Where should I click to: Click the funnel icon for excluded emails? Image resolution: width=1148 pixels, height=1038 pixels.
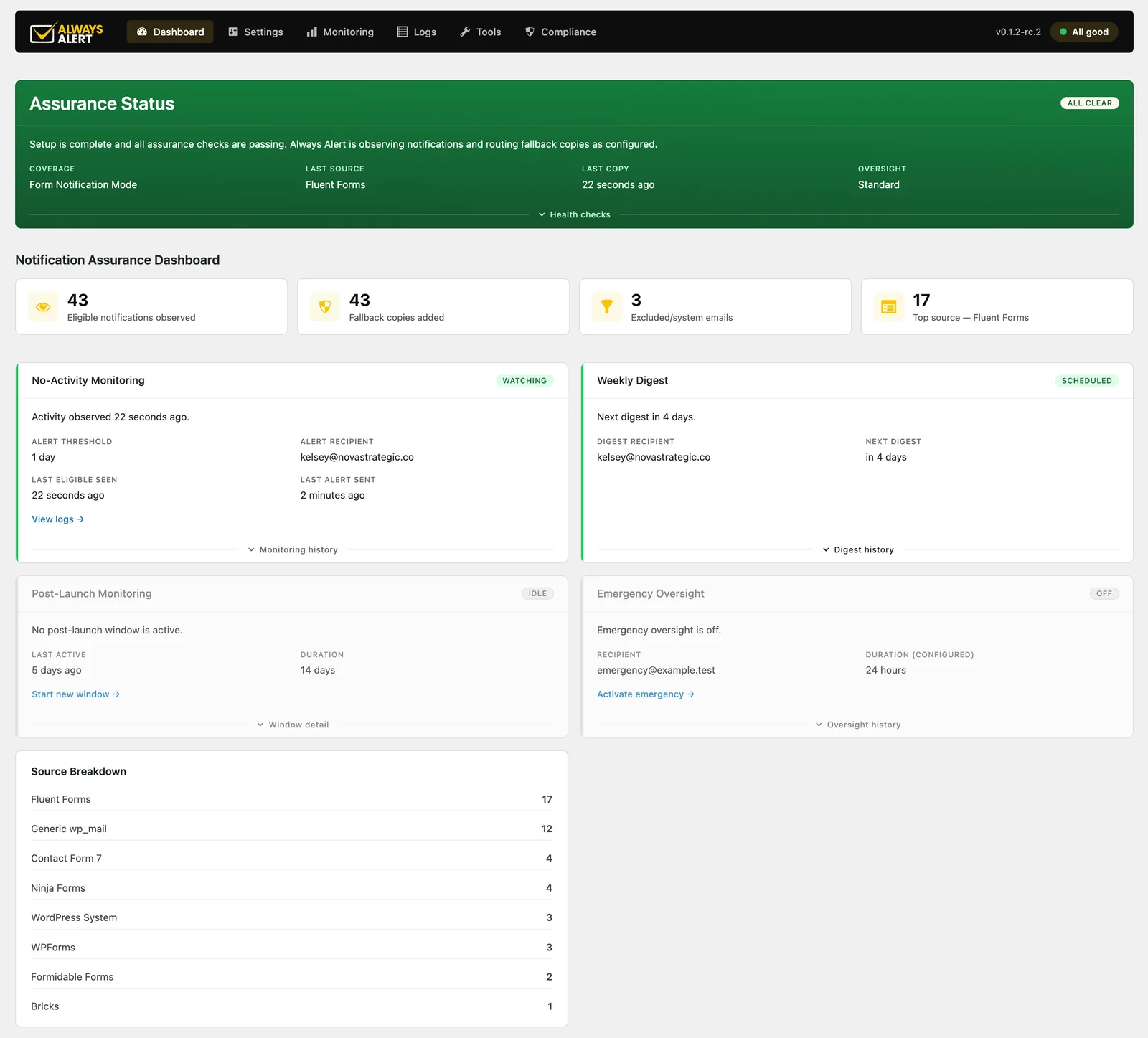[x=607, y=307]
